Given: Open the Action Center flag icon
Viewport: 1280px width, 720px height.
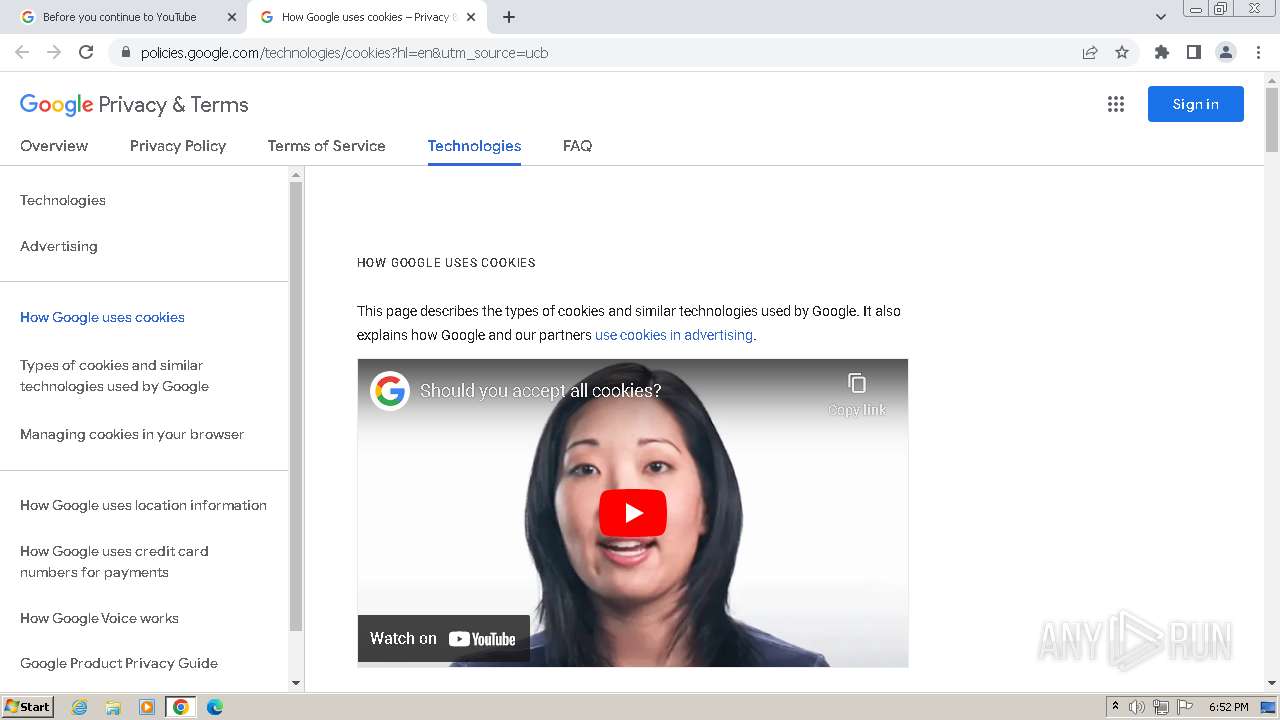Looking at the screenshot, I should [1185, 707].
